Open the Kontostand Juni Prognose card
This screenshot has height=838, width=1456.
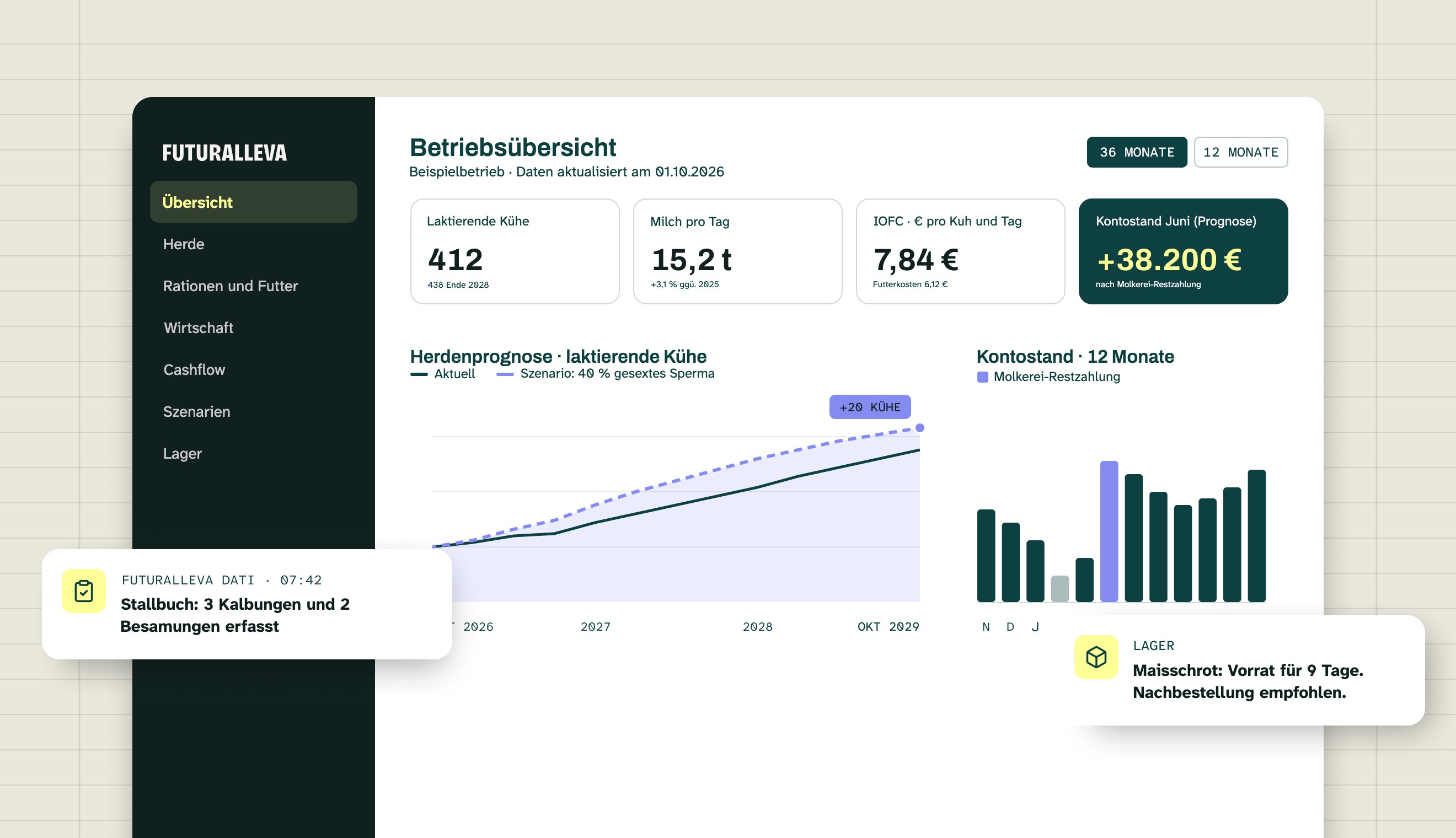coord(1183,251)
